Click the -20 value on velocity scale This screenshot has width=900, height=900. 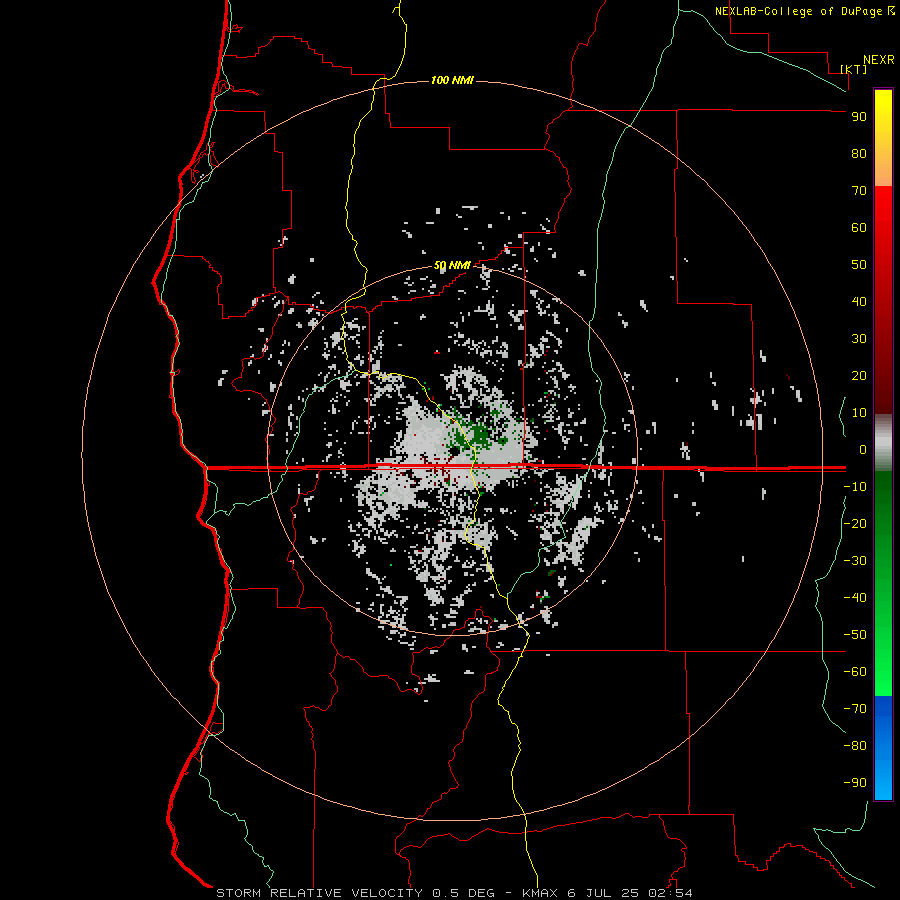point(855,523)
